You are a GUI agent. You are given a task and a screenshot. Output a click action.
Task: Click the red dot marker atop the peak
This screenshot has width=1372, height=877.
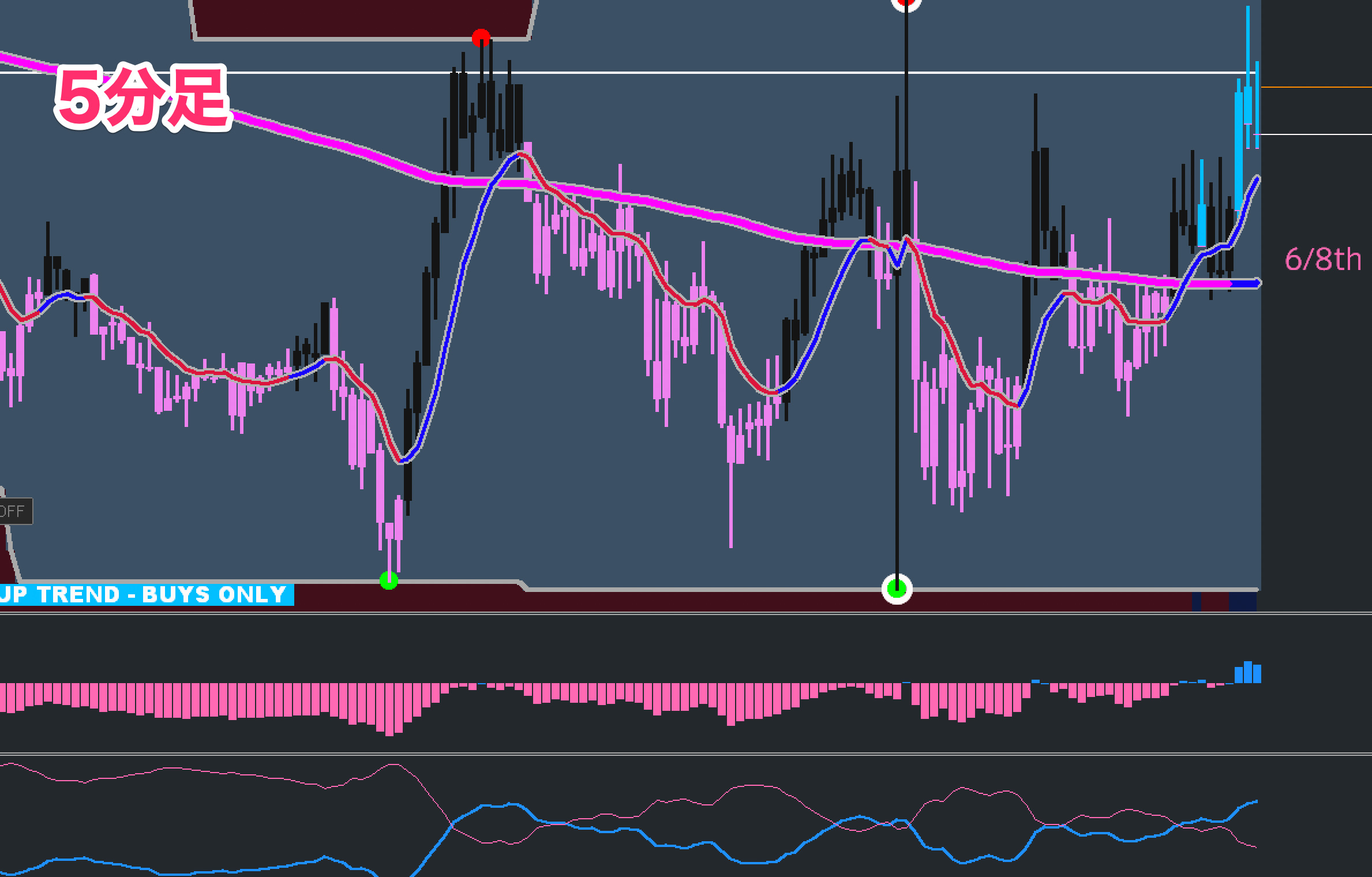tap(481, 38)
